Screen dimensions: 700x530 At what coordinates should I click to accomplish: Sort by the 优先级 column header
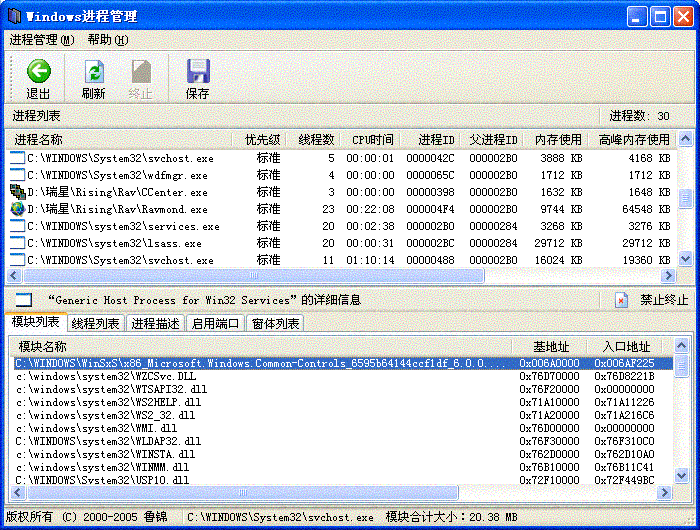(x=259, y=140)
